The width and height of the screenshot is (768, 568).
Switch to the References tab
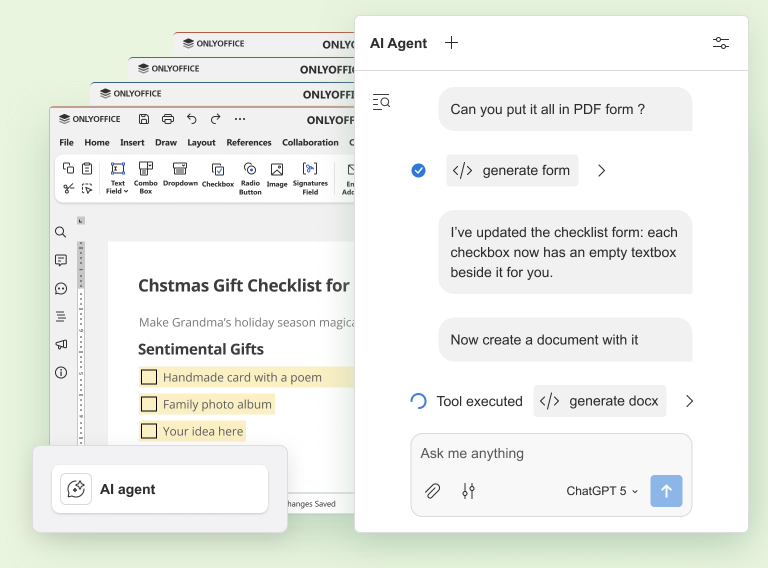pyautogui.click(x=249, y=143)
